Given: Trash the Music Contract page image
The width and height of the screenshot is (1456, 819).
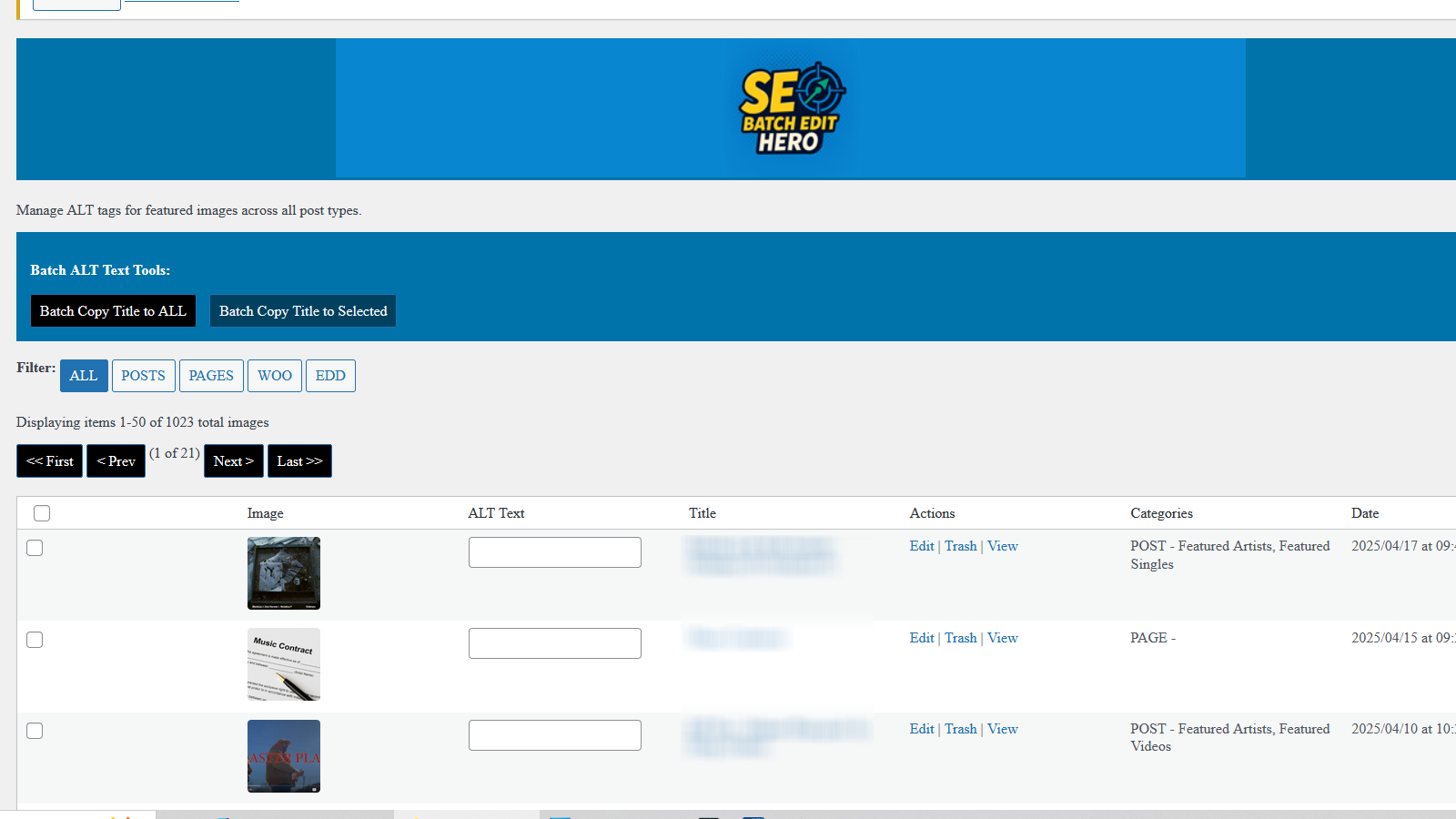Looking at the screenshot, I should (x=960, y=638).
